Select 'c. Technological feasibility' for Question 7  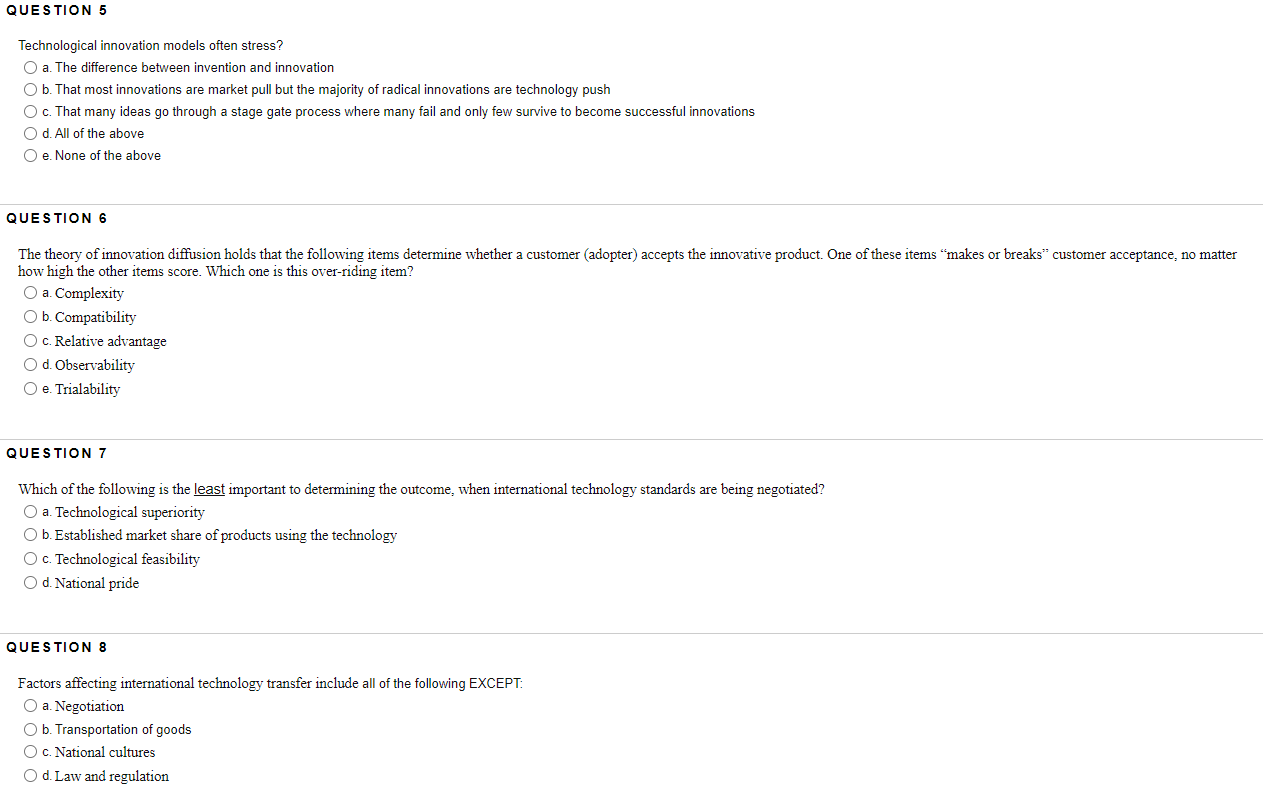30,558
